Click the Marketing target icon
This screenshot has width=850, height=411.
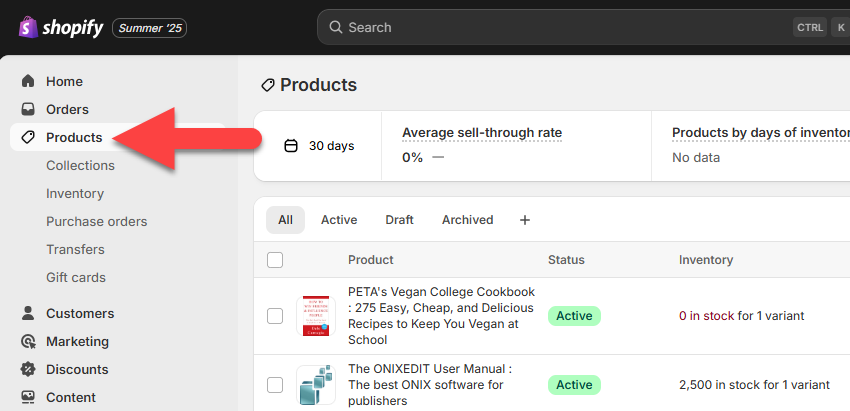(x=28, y=342)
